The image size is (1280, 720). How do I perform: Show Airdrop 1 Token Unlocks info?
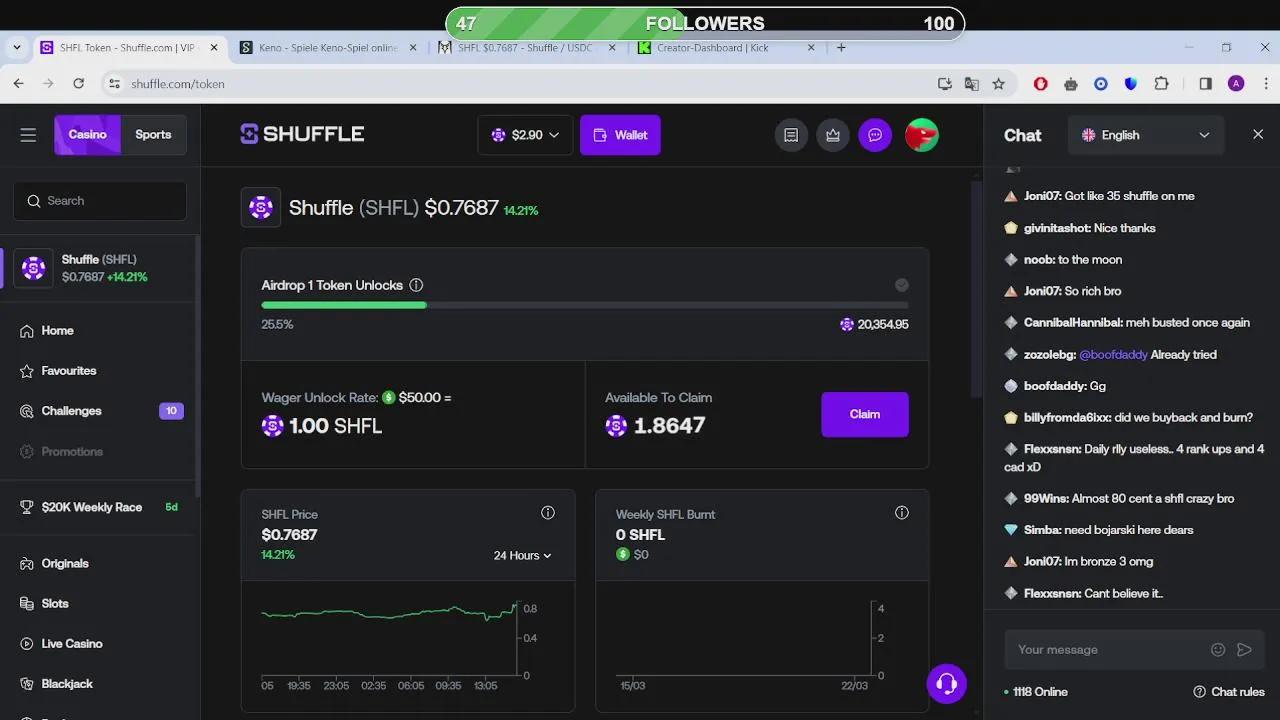tap(416, 285)
